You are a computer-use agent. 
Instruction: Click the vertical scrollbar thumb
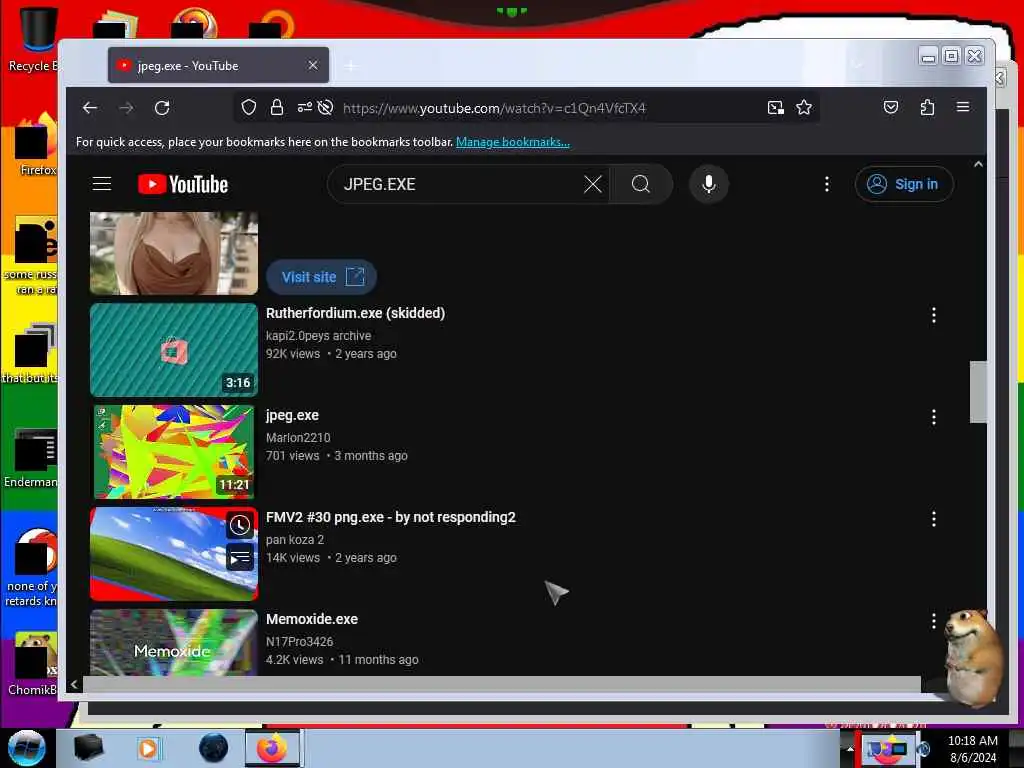[978, 392]
